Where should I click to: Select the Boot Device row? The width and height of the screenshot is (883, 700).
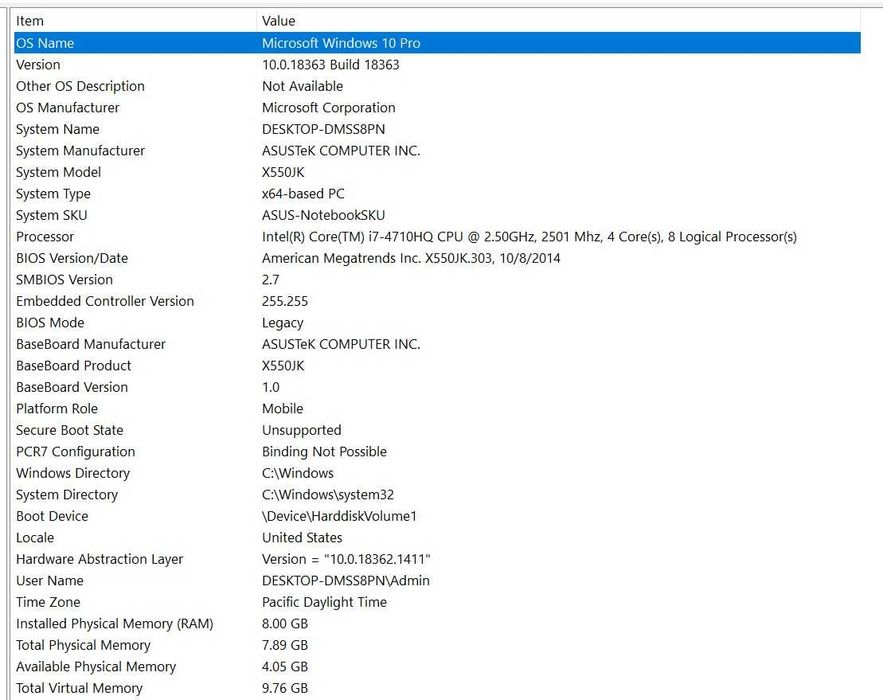(437, 516)
